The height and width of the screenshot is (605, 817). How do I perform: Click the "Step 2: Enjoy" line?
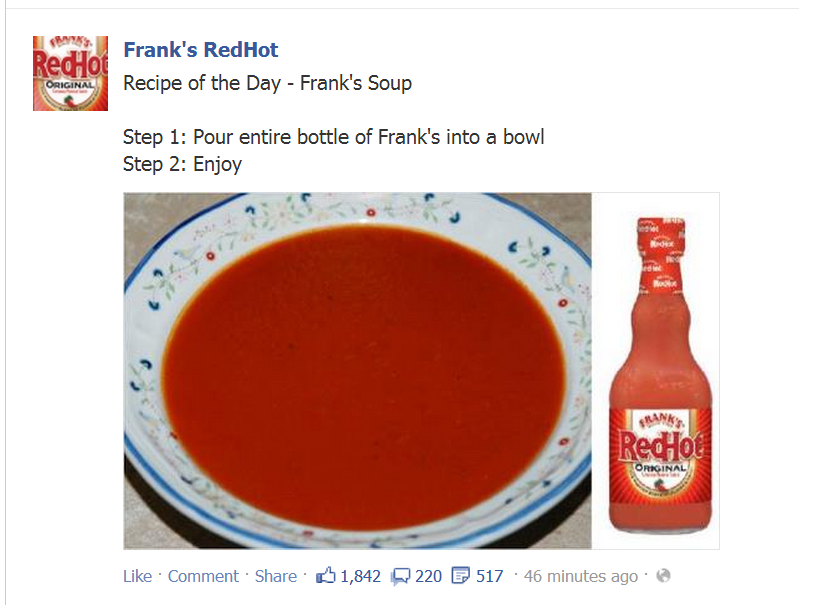(182, 164)
